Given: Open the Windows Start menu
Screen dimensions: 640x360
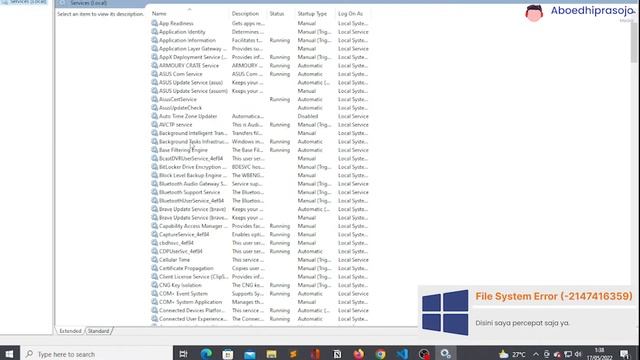Looking at the screenshot, I should [x=9, y=354].
